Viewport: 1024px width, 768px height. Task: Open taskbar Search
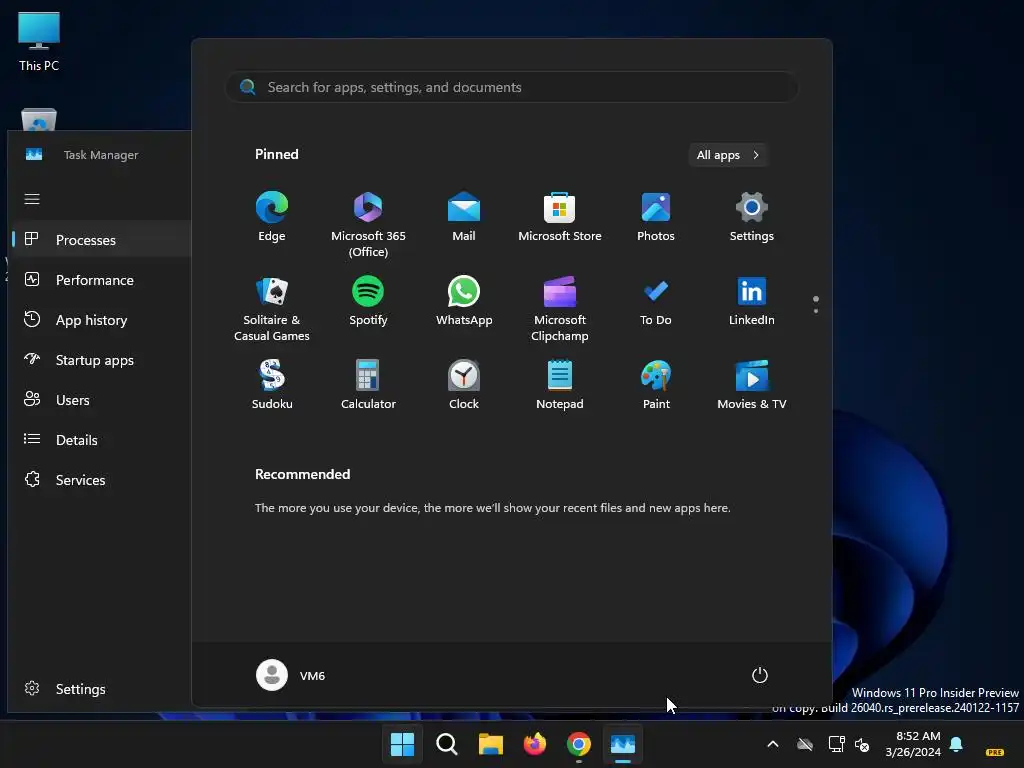[x=447, y=744]
